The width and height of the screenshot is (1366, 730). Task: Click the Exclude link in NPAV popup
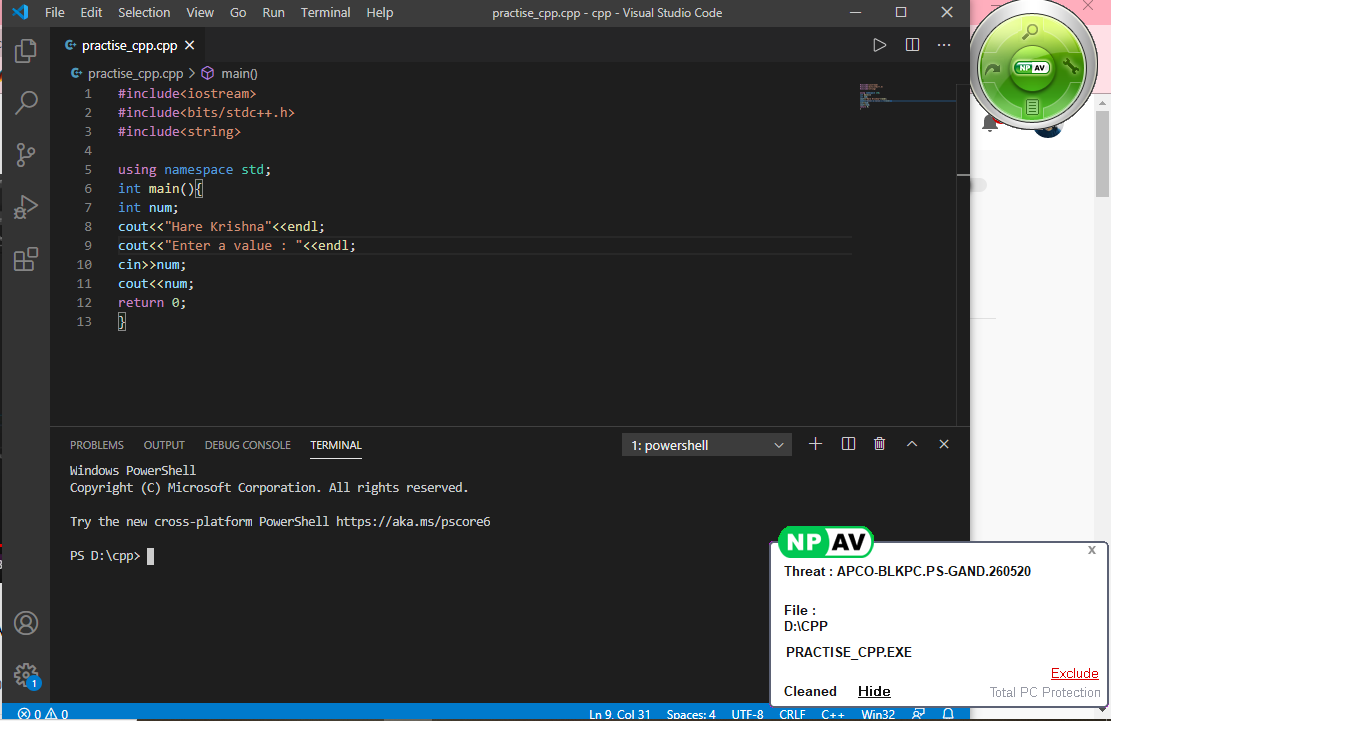(1074, 673)
